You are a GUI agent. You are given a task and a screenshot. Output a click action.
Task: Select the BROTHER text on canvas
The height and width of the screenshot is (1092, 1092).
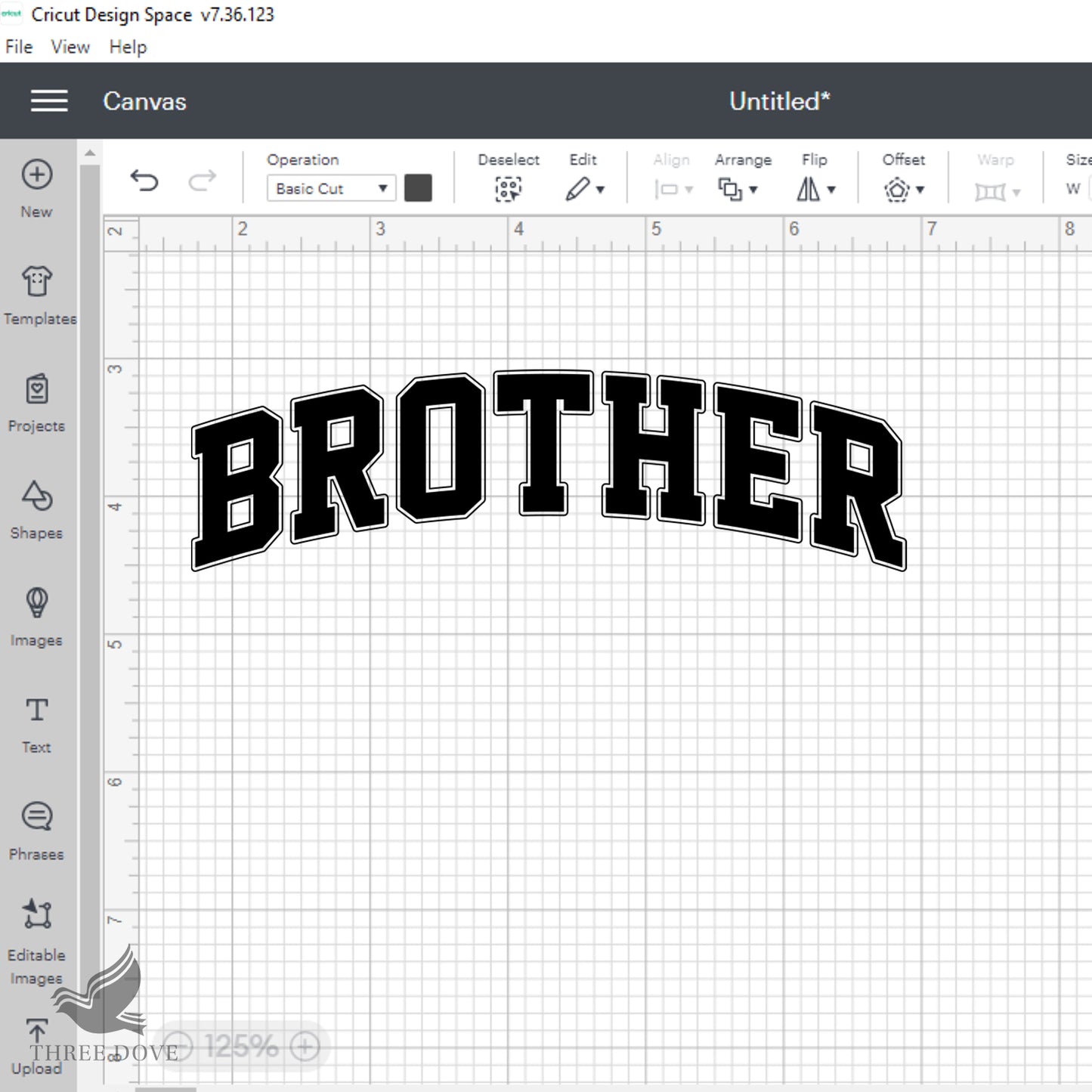[x=549, y=469]
